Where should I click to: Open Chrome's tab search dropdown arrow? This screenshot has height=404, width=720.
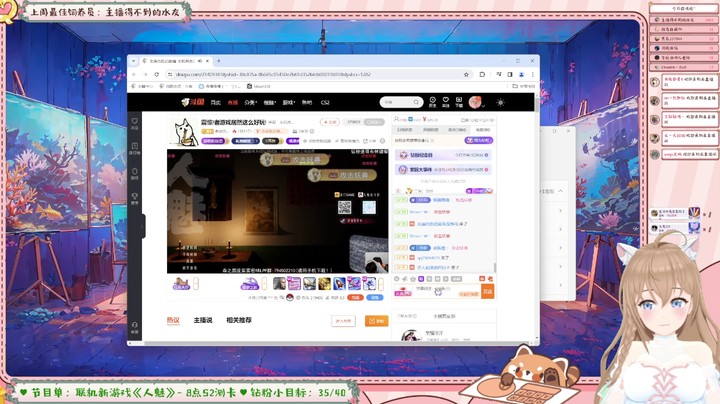(x=134, y=61)
